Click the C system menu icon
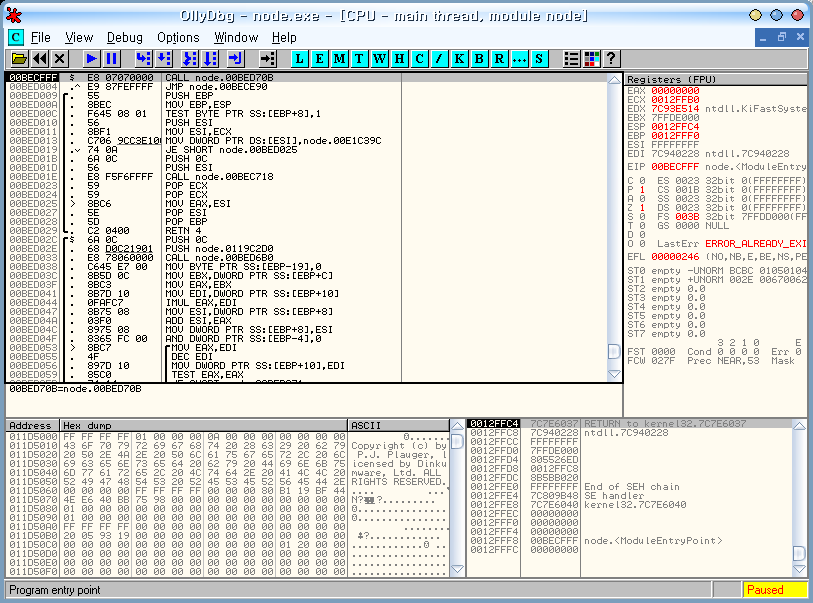Viewport: 813px width, 603px height. [x=16, y=37]
